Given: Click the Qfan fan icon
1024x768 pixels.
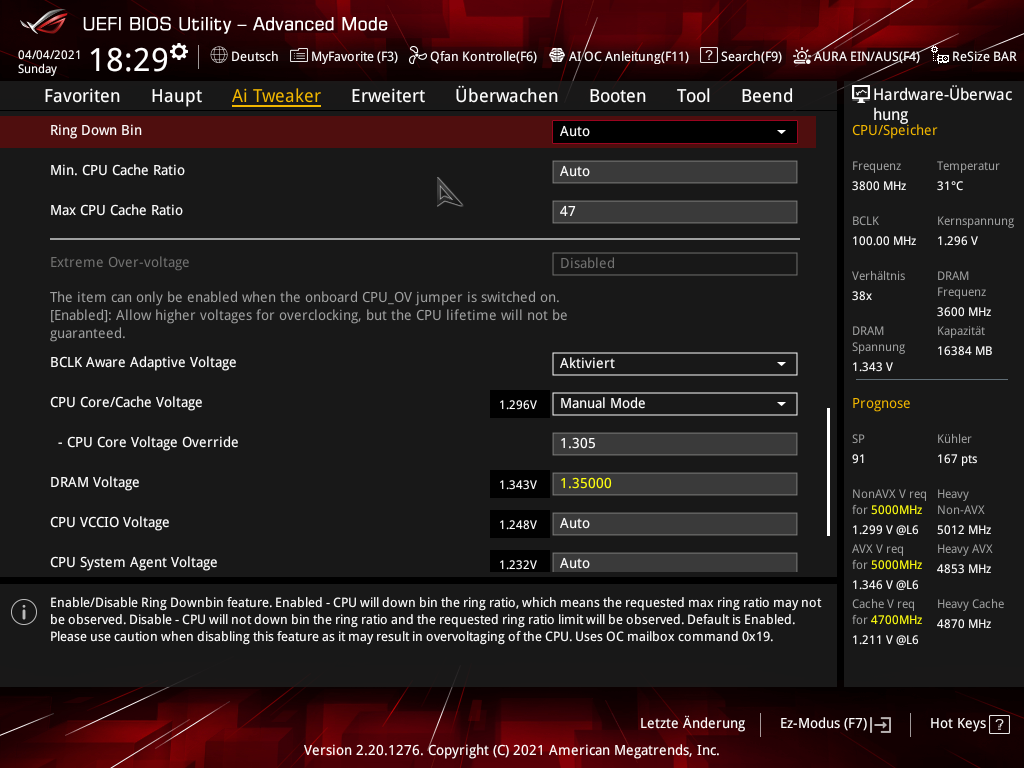Looking at the screenshot, I should 417,56.
